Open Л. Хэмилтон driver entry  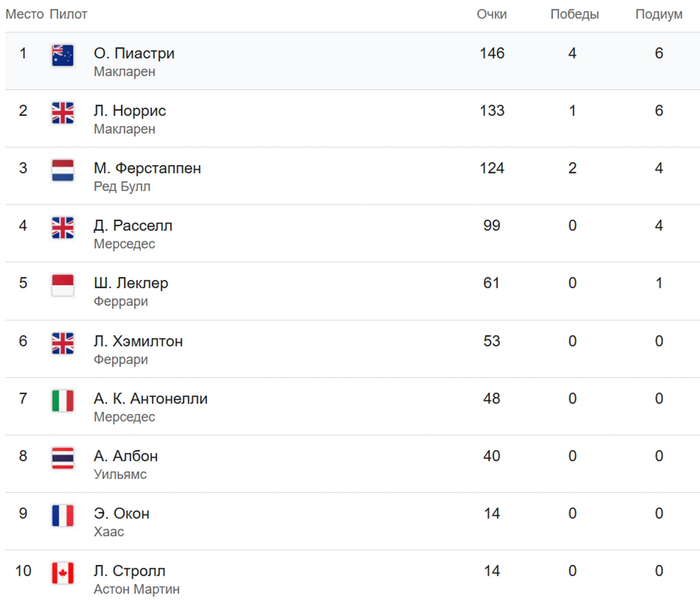(x=138, y=341)
